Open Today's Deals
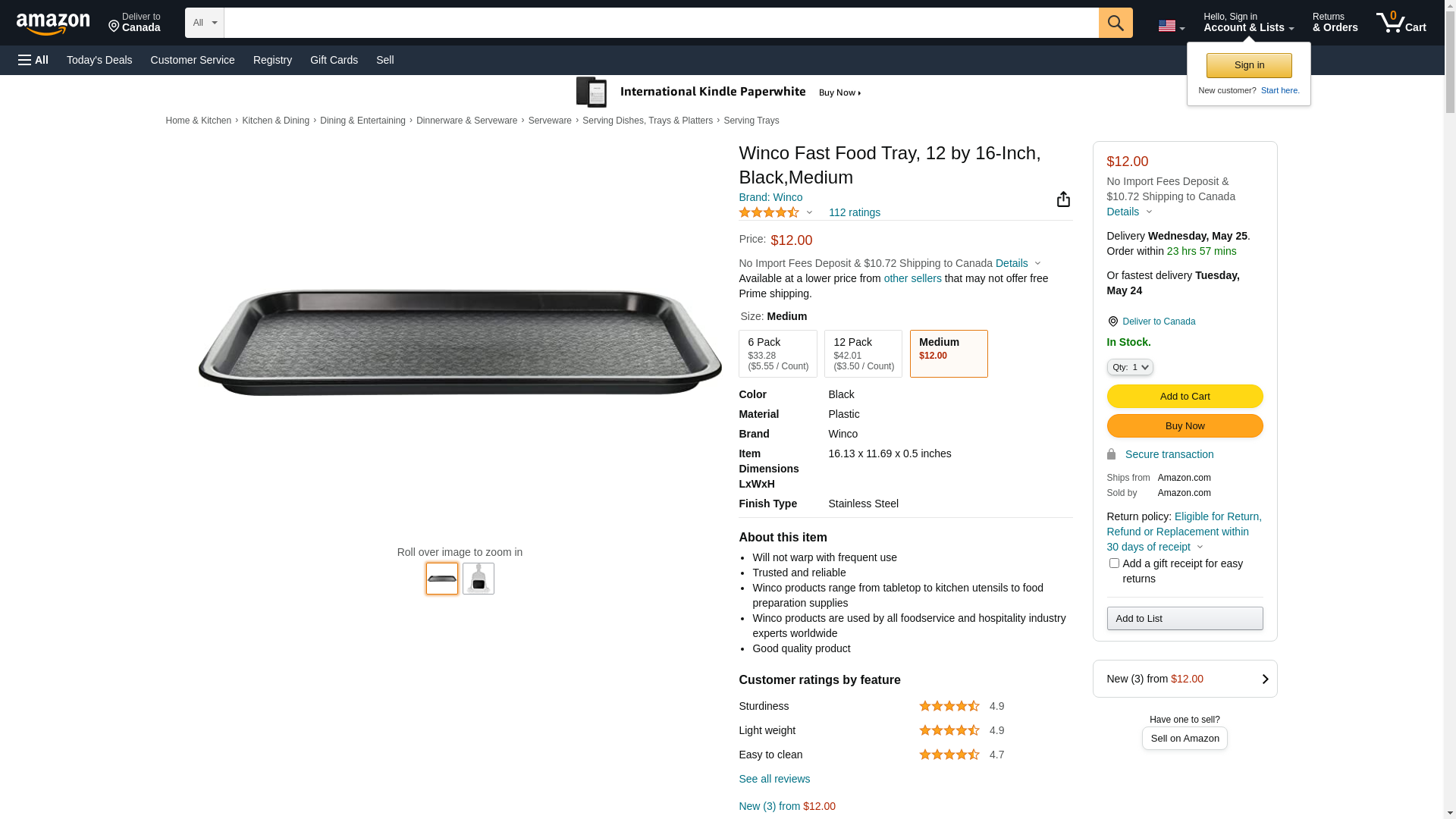Image resolution: width=1456 pixels, height=819 pixels. 99,60
